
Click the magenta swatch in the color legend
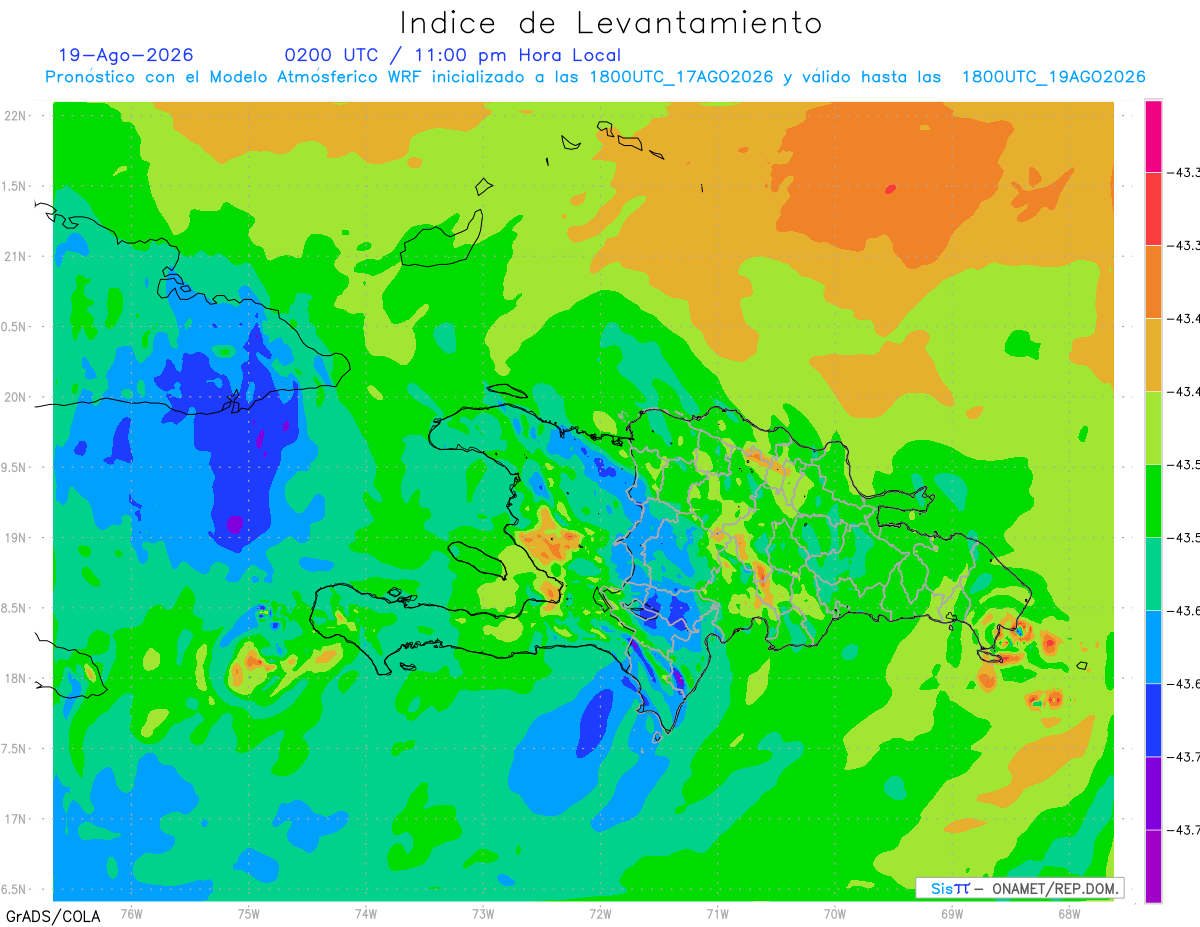click(x=1153, y=136)
